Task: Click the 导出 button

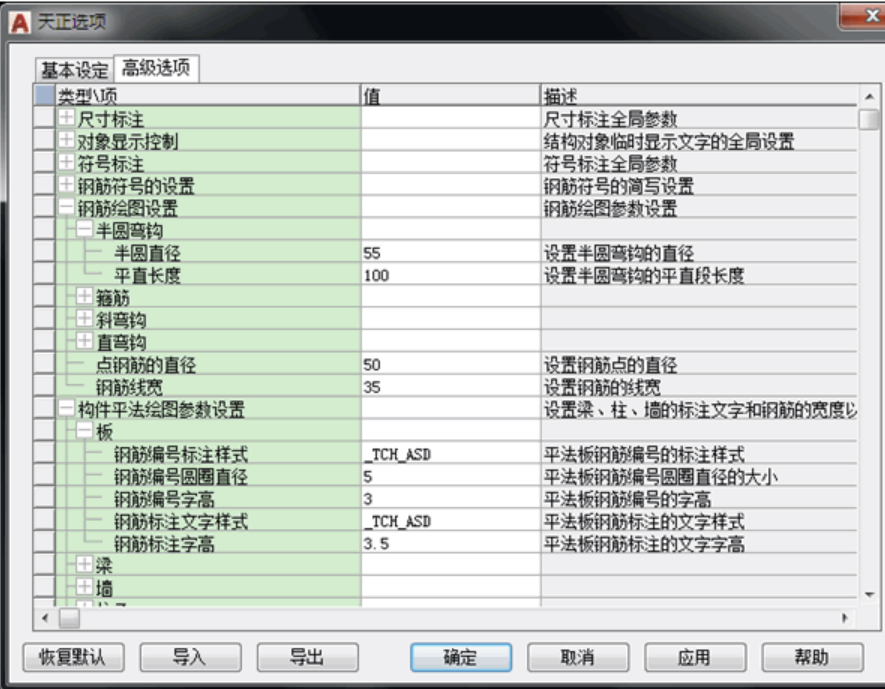Action: (307, 657)
